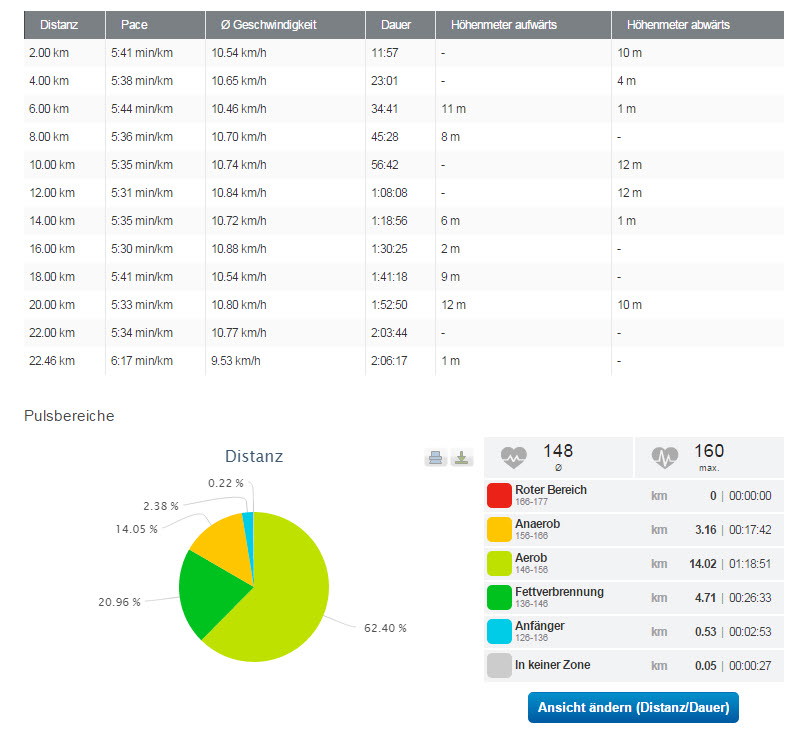
Task: Click the average heart rate icon
Action: pyautogui.click(x=514, y=457)
